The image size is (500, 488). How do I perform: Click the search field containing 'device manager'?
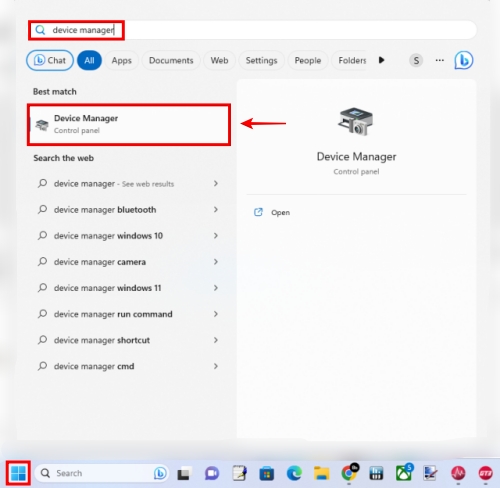coord(253,30)
